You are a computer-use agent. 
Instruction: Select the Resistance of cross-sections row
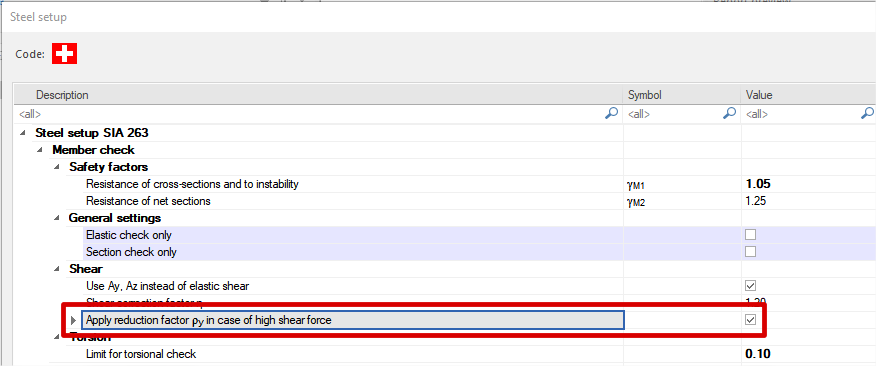click(192, 184)
